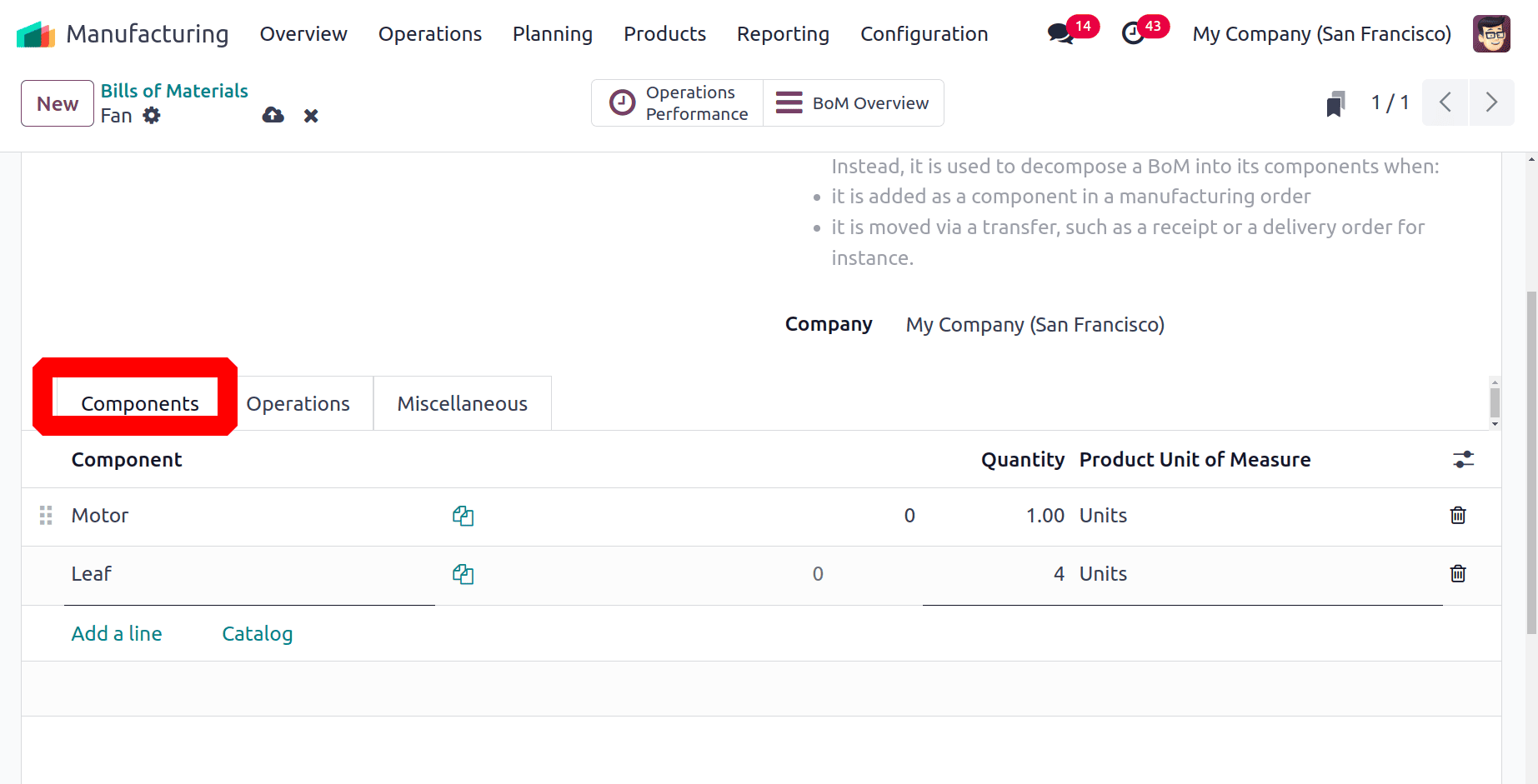Click the gear icon next to Fan

point(151,116)
